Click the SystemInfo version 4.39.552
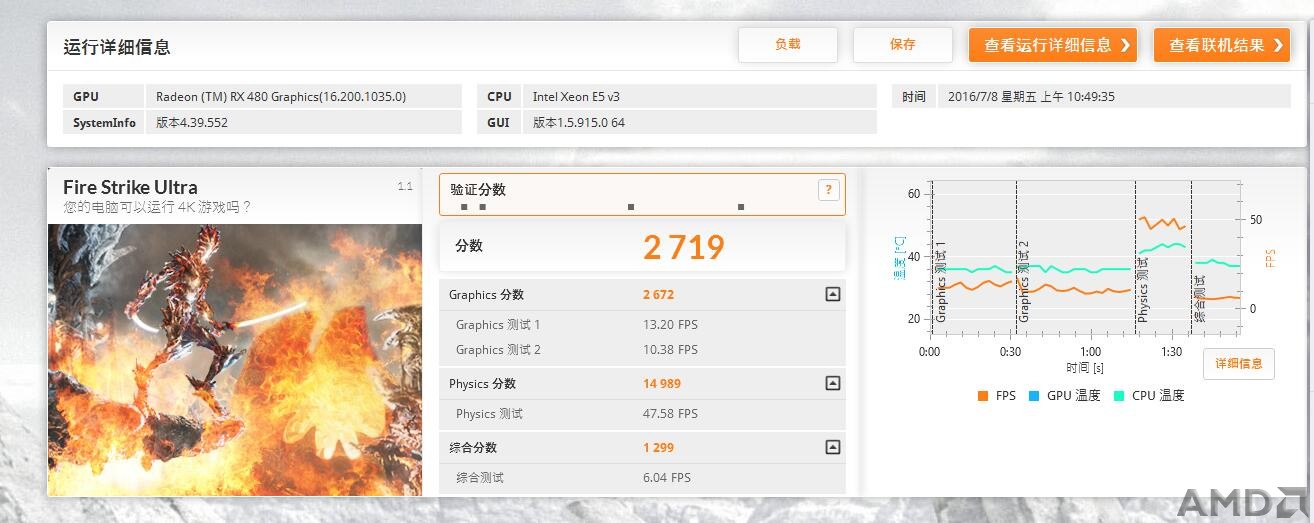 point(192,123)
